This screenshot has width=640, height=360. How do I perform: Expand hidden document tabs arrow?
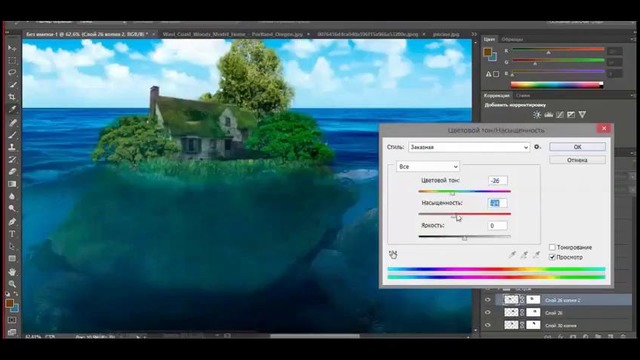click(474, 34)
